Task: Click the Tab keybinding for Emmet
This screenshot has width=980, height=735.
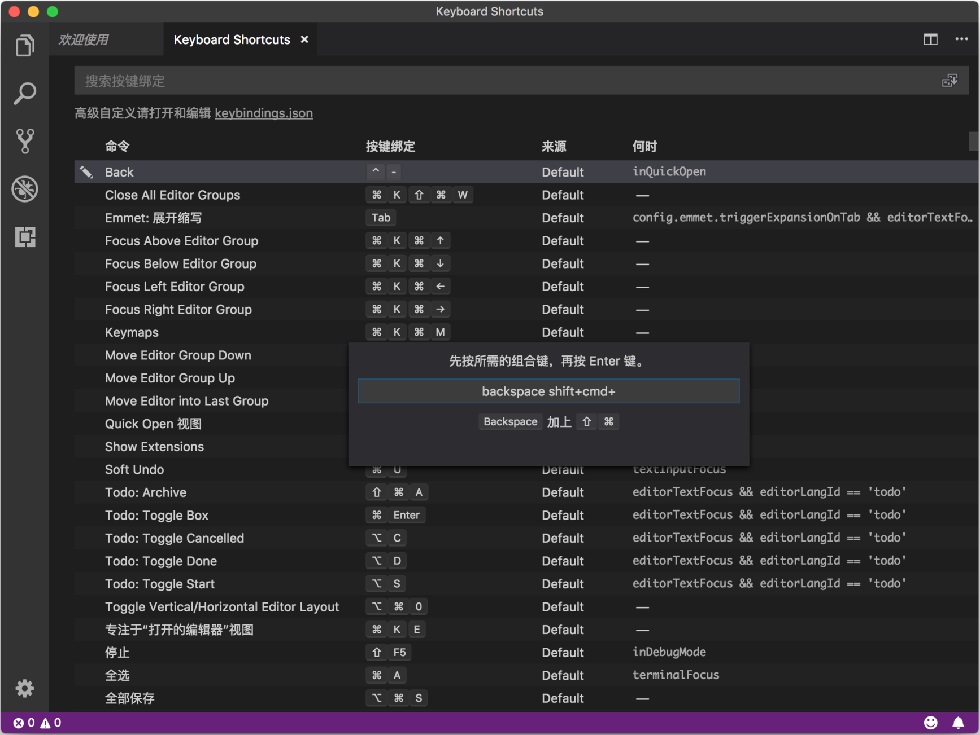Action: (x=381, y=218)
